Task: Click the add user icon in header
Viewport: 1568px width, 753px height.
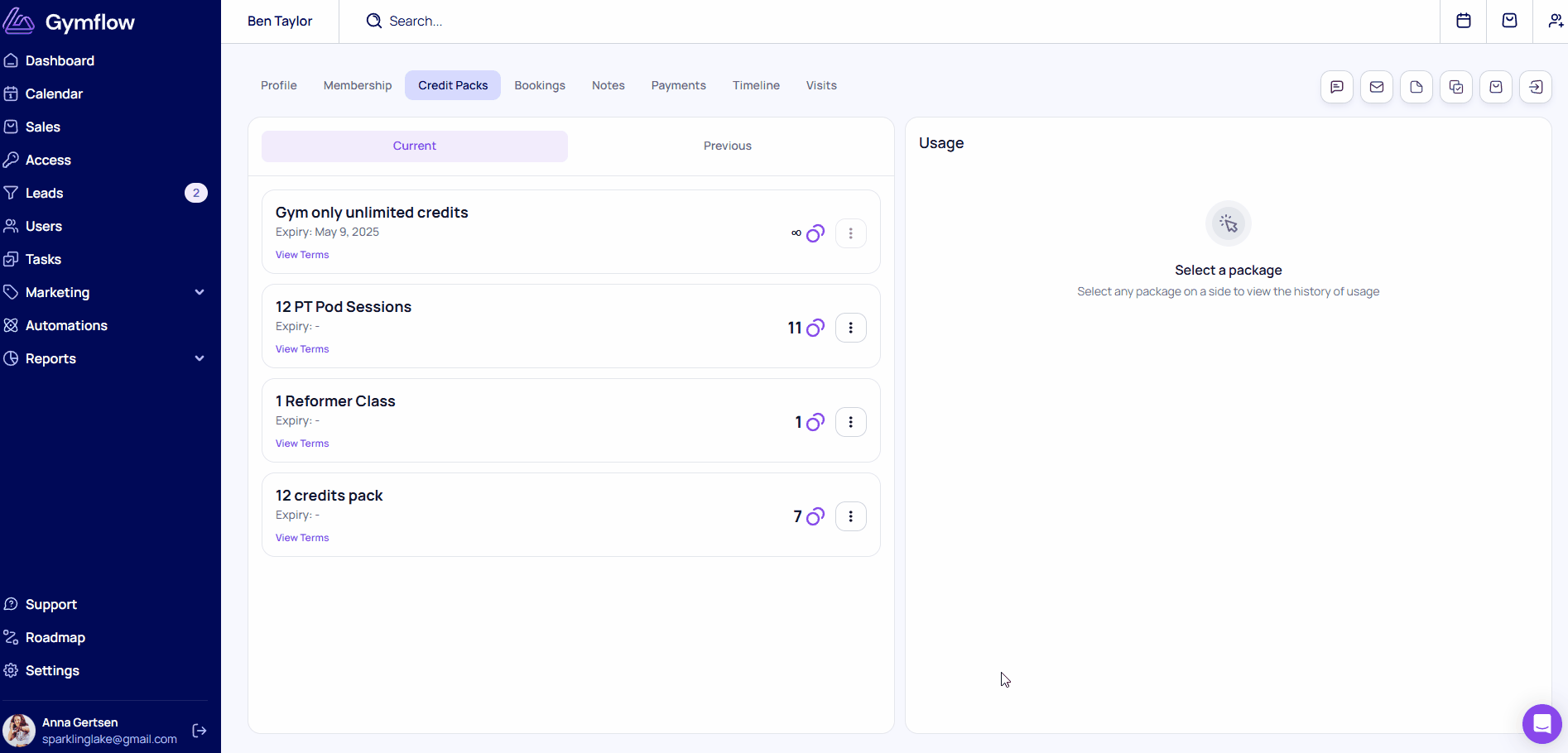Action: pos(1555,21)
